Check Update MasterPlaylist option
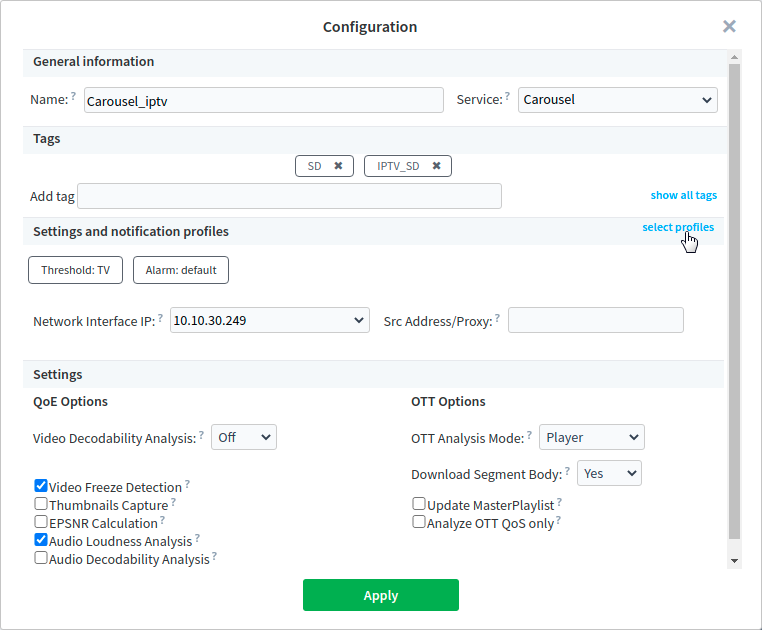The width and height of the screenshot is (762, 630). 419,504
